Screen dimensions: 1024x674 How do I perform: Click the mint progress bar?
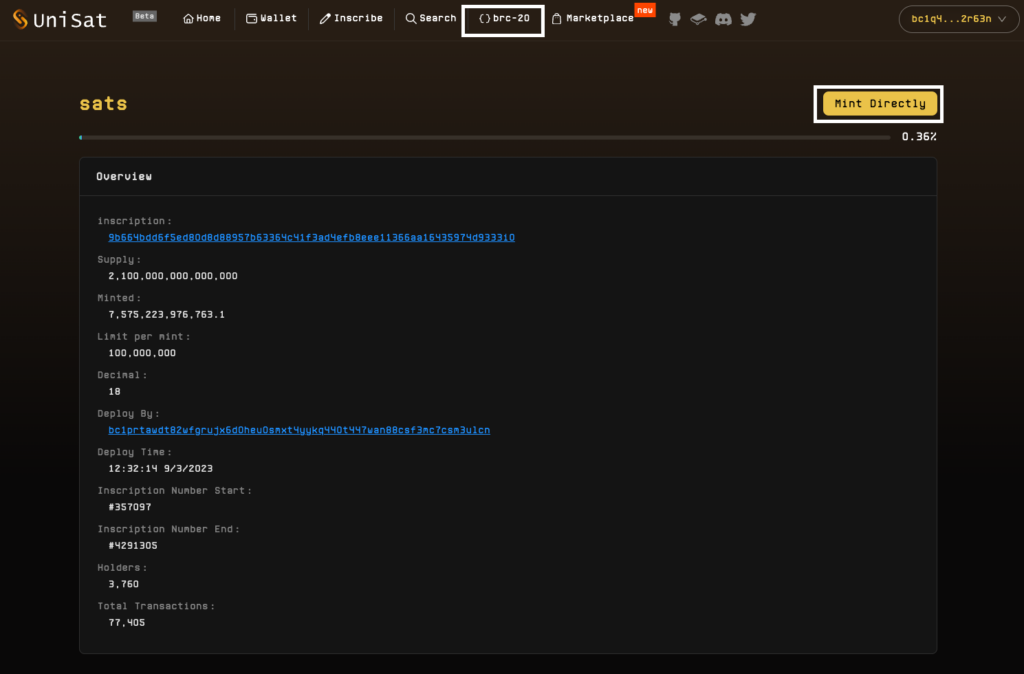(x=484, y=137)
